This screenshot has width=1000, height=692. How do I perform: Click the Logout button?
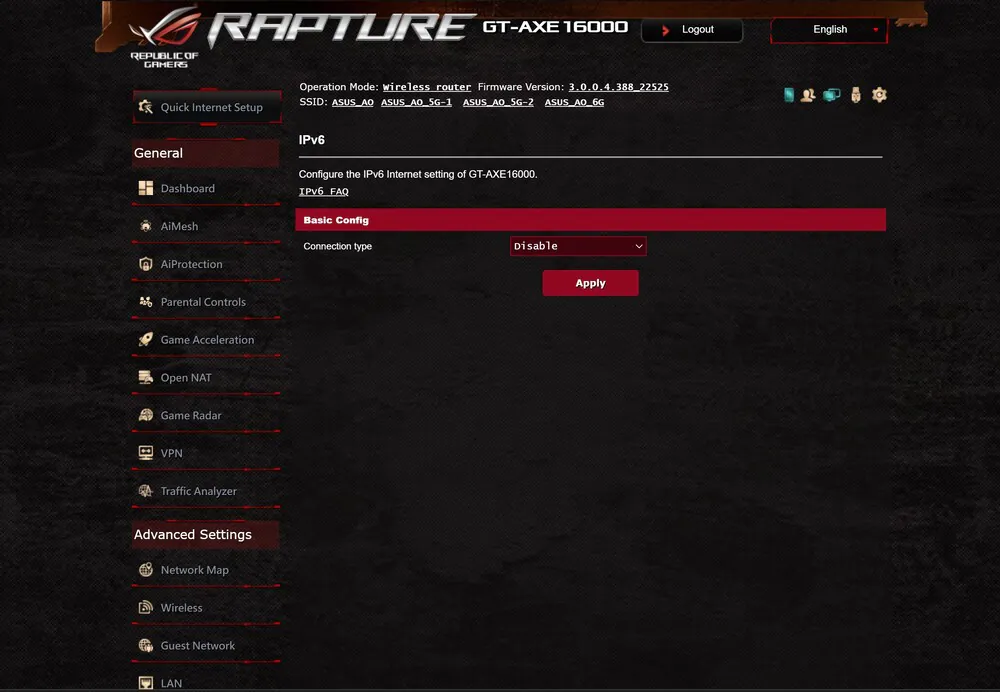(x=692, y=30)
